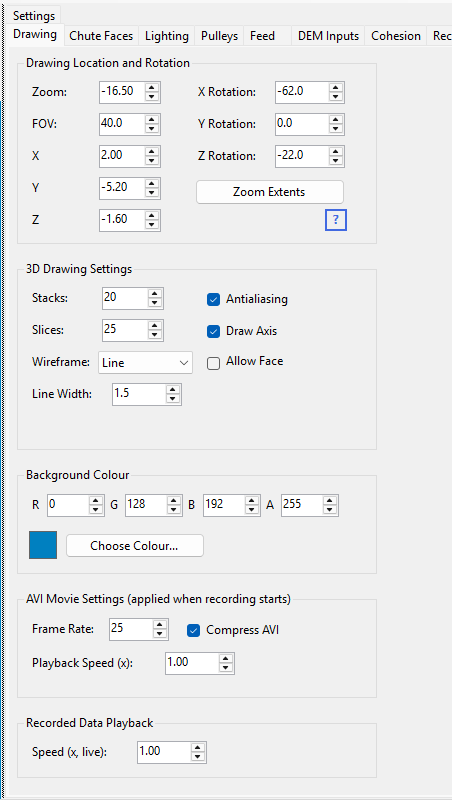
Task: Increase the B colour value
Action: pyautogui.click(x=252, y=501)
